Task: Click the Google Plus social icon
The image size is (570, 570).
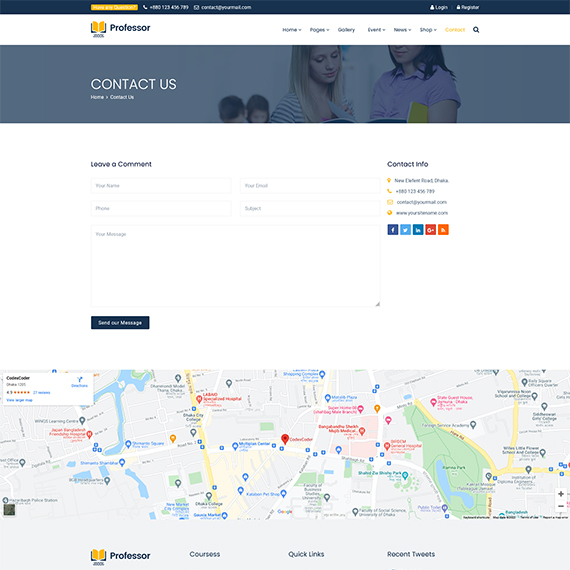Action: point(430,230)
